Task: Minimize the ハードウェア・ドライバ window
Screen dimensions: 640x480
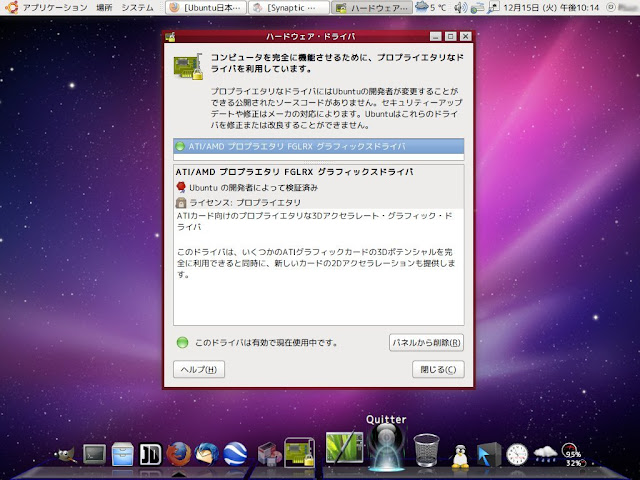Action: pyautogui.click(x=436, y=36)
